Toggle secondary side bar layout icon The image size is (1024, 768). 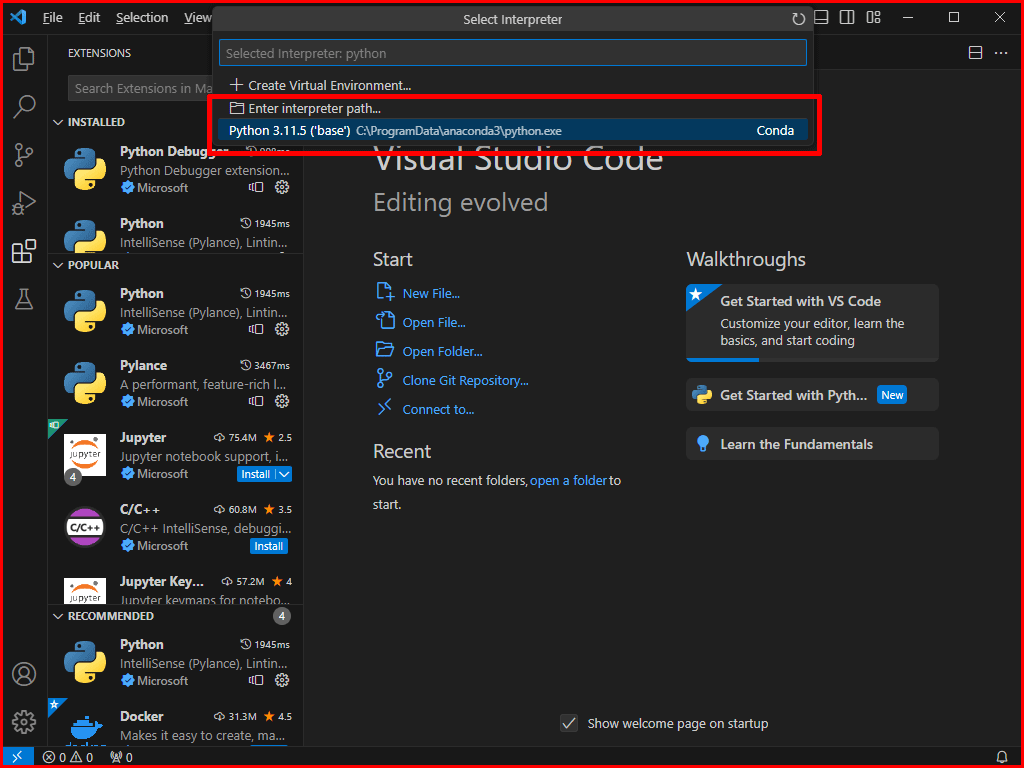click(x=847, y=18)
